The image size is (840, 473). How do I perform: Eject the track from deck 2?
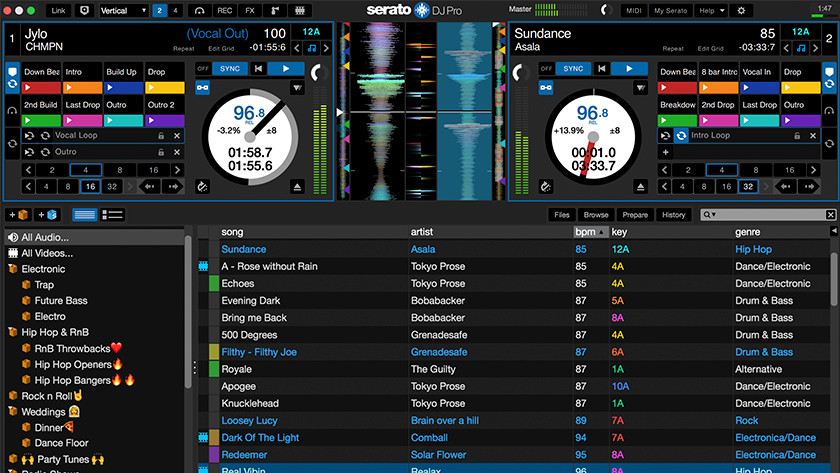(x=640, y=186)
